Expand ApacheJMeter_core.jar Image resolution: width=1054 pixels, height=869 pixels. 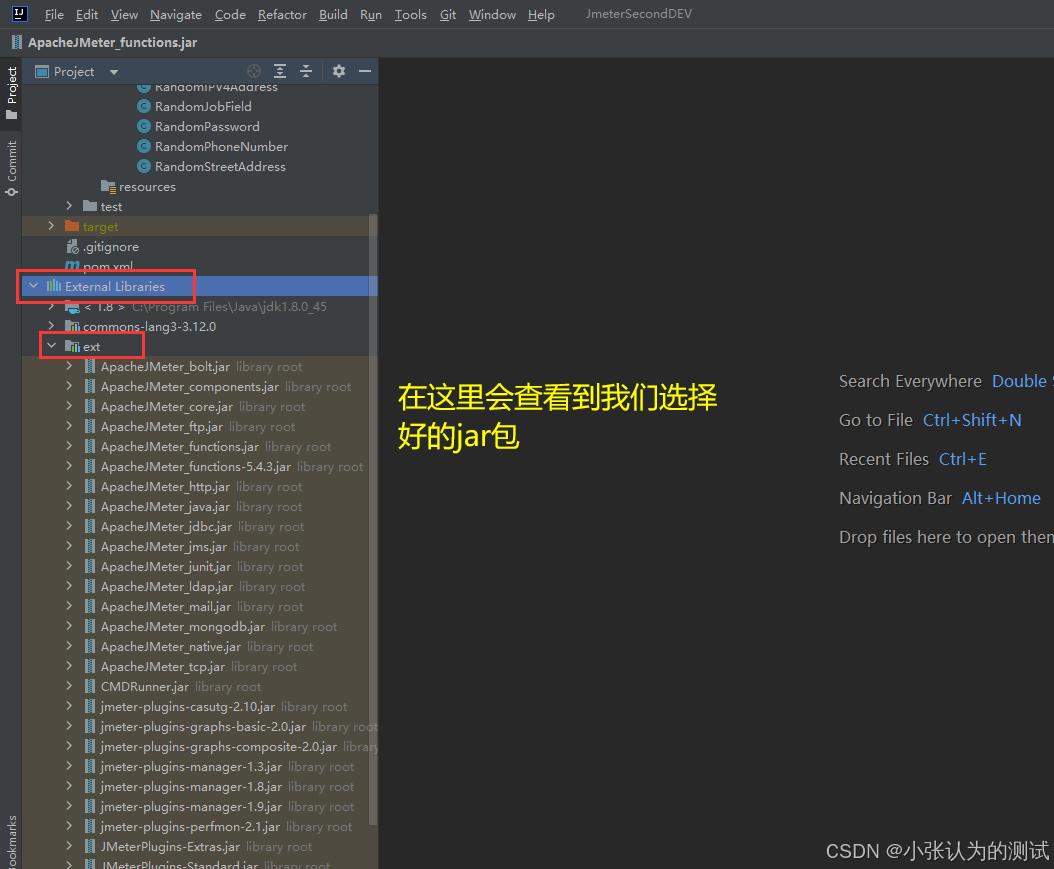point(69,406)
